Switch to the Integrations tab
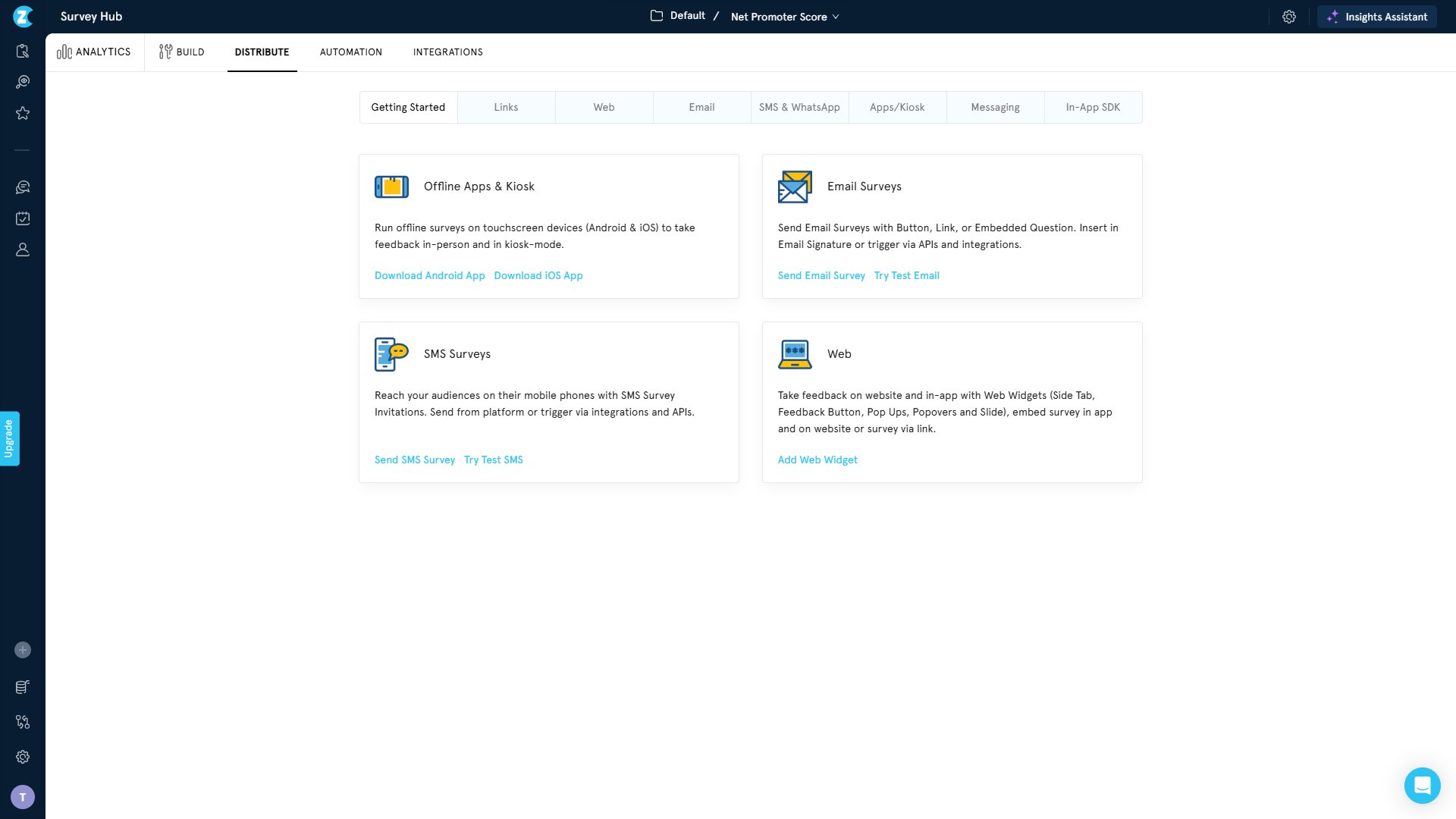1456x819 pixels. pyautogui.click(x=448, y=52)
